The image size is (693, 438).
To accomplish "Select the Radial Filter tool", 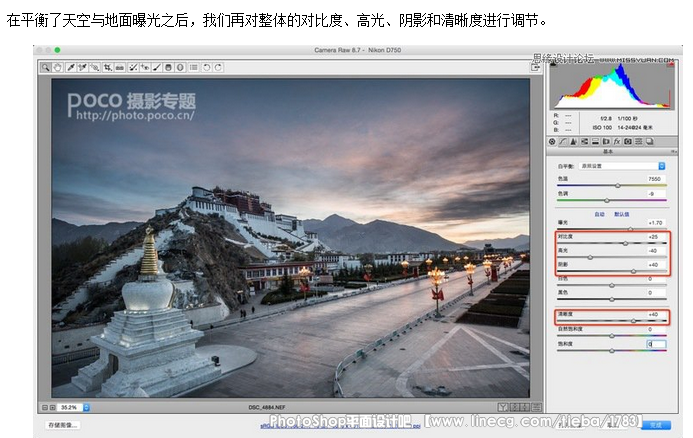I will (x=180, y=67).
